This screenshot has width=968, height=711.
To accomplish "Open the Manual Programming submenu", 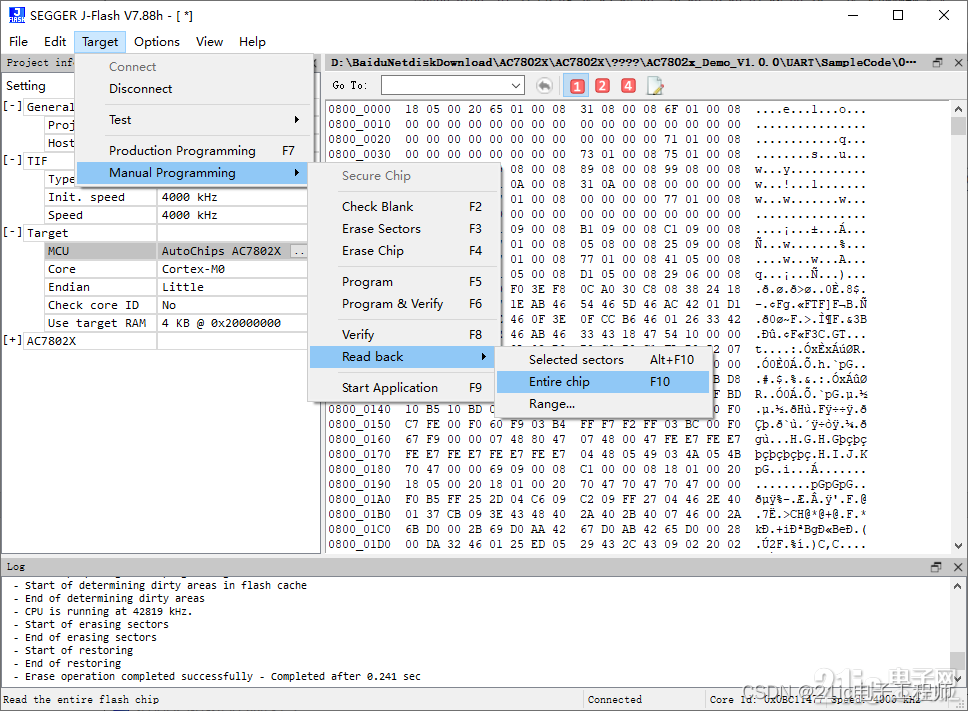I will pos(194,173).
